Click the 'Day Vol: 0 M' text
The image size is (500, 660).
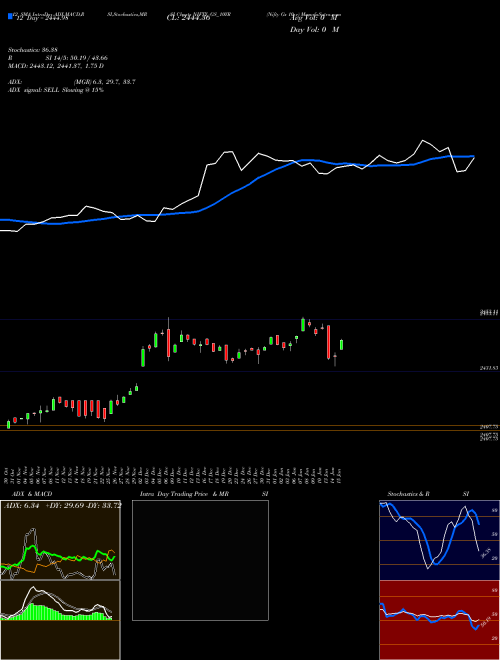(x=314, y=30)
